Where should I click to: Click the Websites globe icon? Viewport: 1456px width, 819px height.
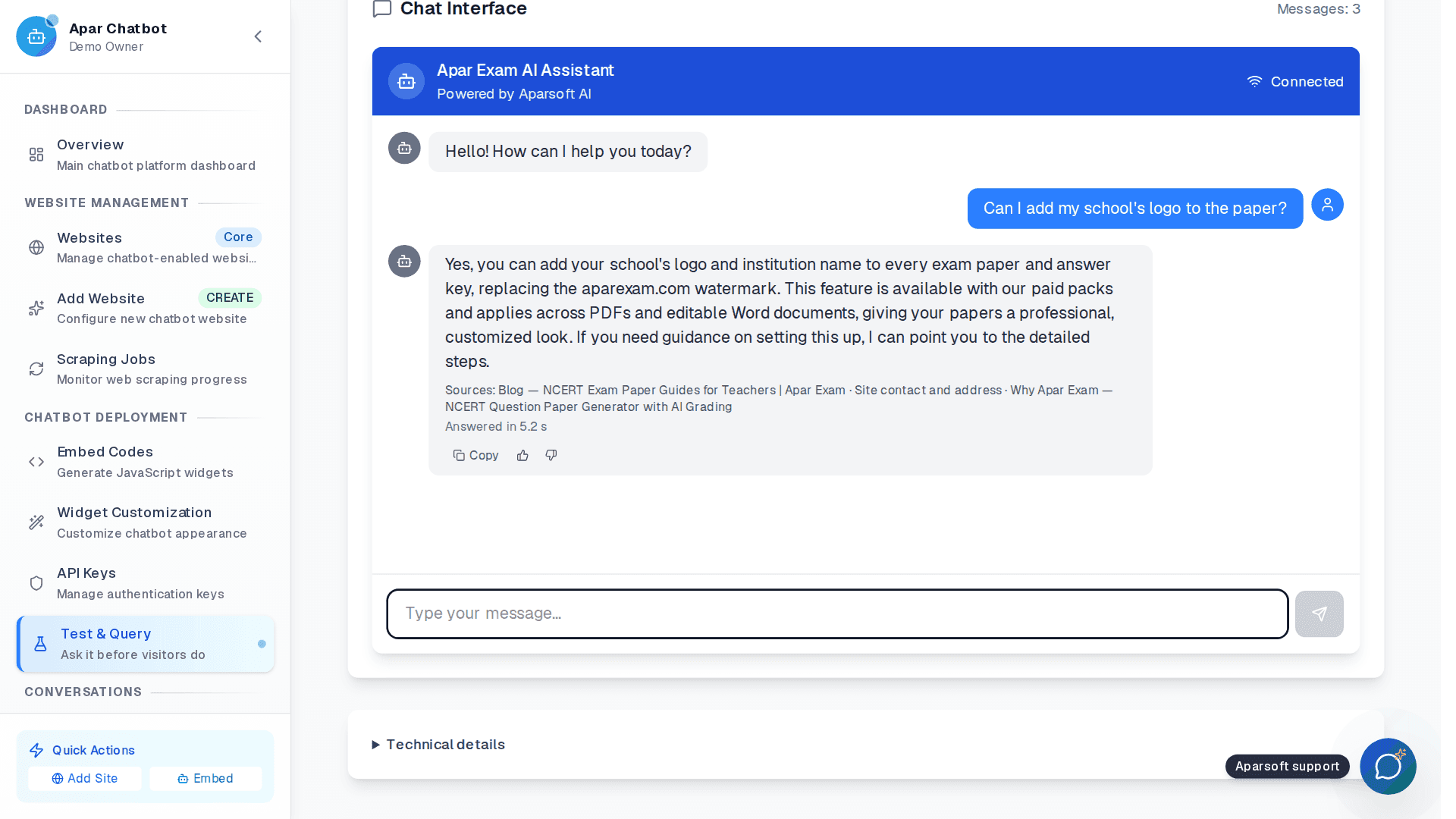tap(36, 247)
